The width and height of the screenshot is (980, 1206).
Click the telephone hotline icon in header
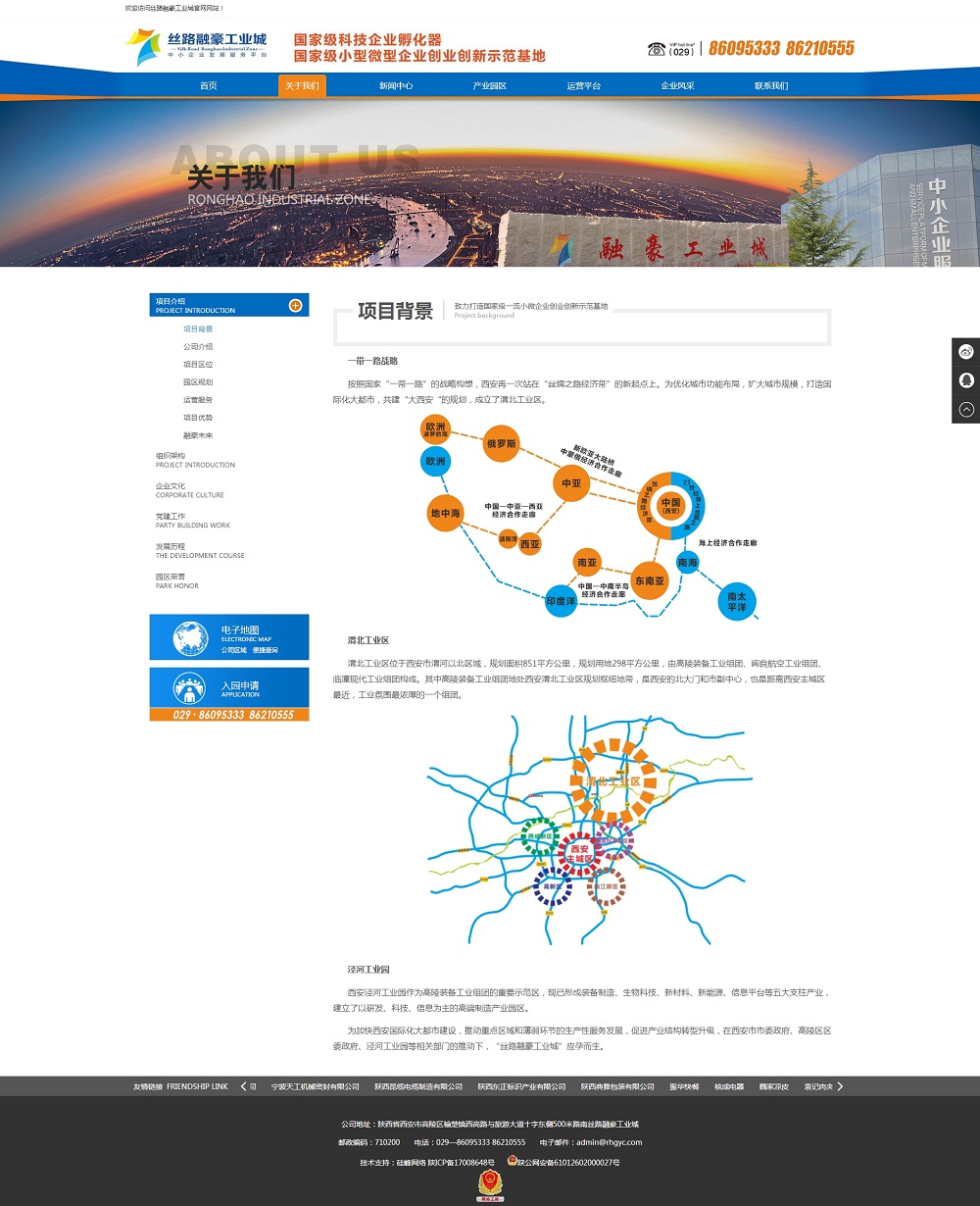click(657, 49)
